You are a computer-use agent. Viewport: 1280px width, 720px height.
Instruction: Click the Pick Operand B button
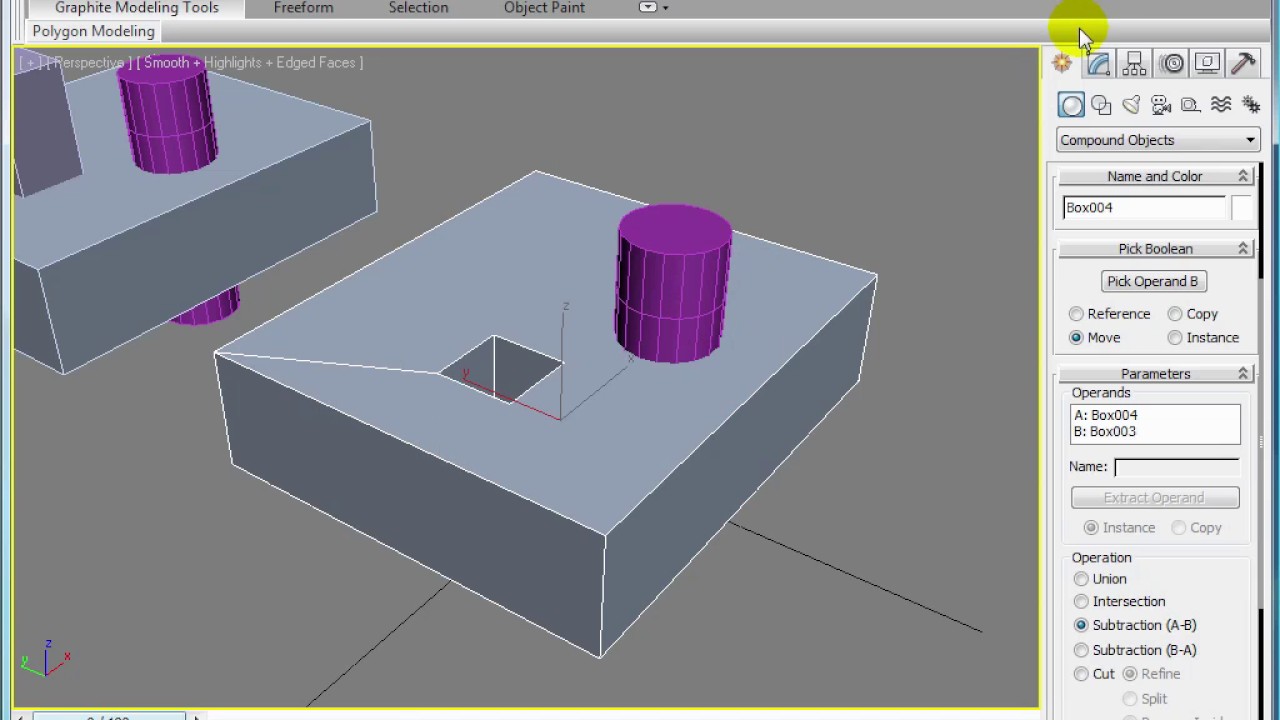[1152, 282]
